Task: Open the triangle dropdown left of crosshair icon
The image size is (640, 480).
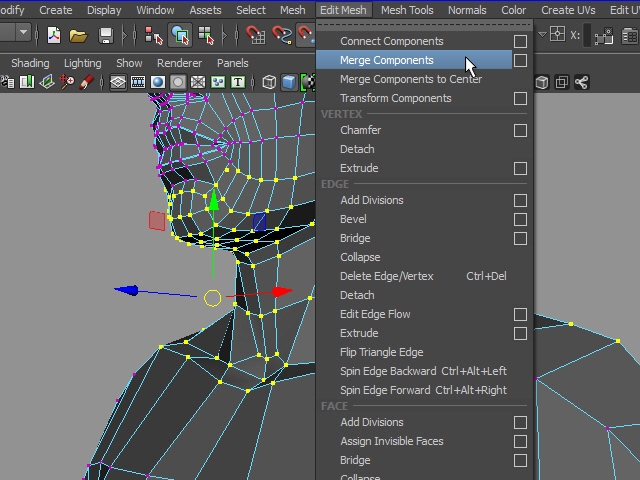Action: pos(542,35)
